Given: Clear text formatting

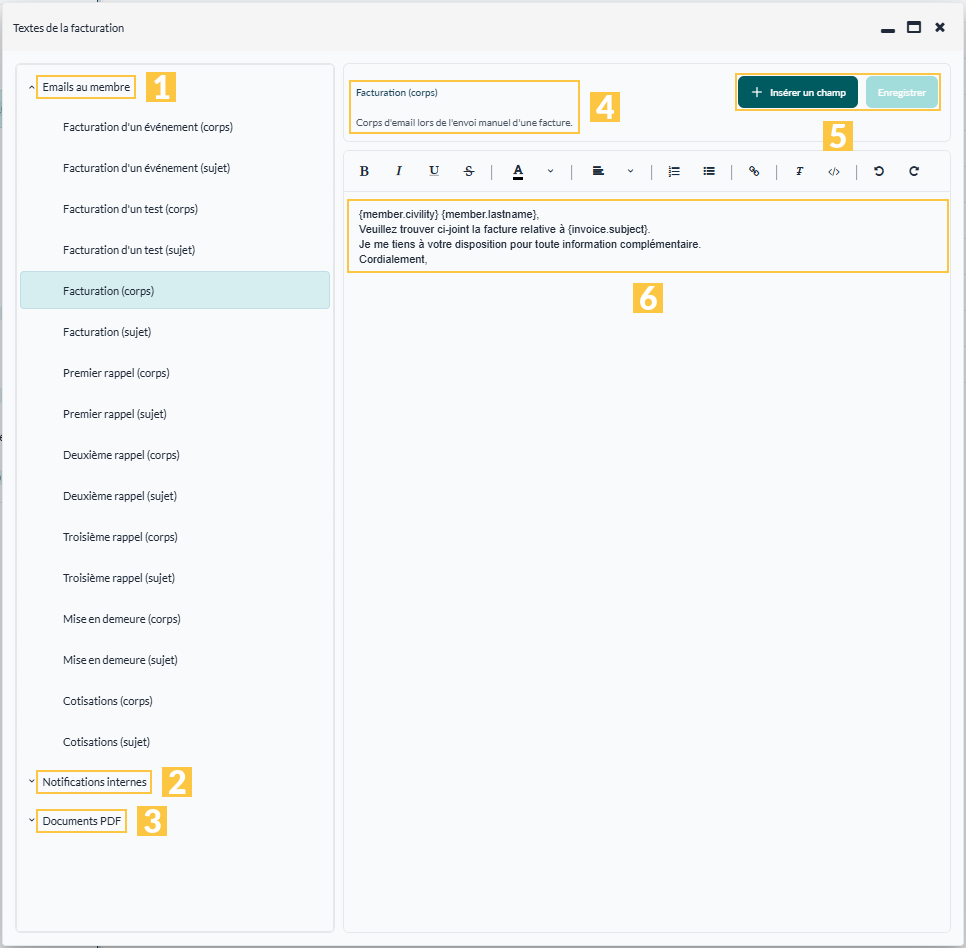Looking at the screenshot, I should tap(799, 171).
